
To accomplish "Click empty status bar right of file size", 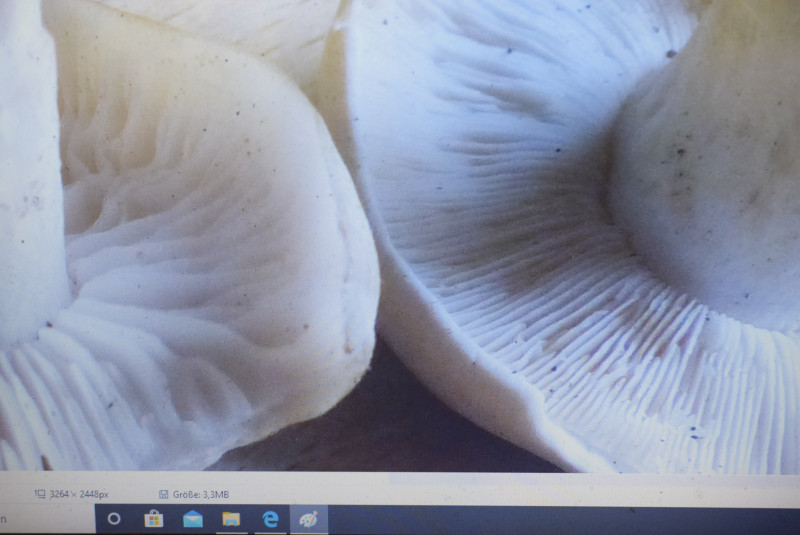I will pyautogui.click(x=500, y=494).
